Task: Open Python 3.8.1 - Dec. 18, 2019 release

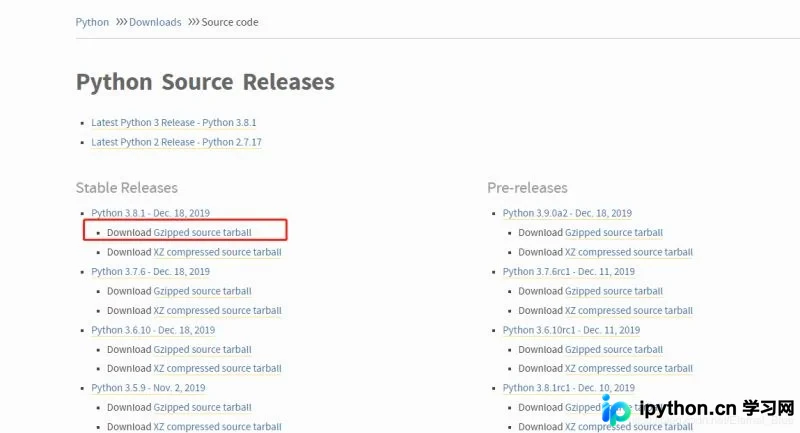Action: pos(151,213)
